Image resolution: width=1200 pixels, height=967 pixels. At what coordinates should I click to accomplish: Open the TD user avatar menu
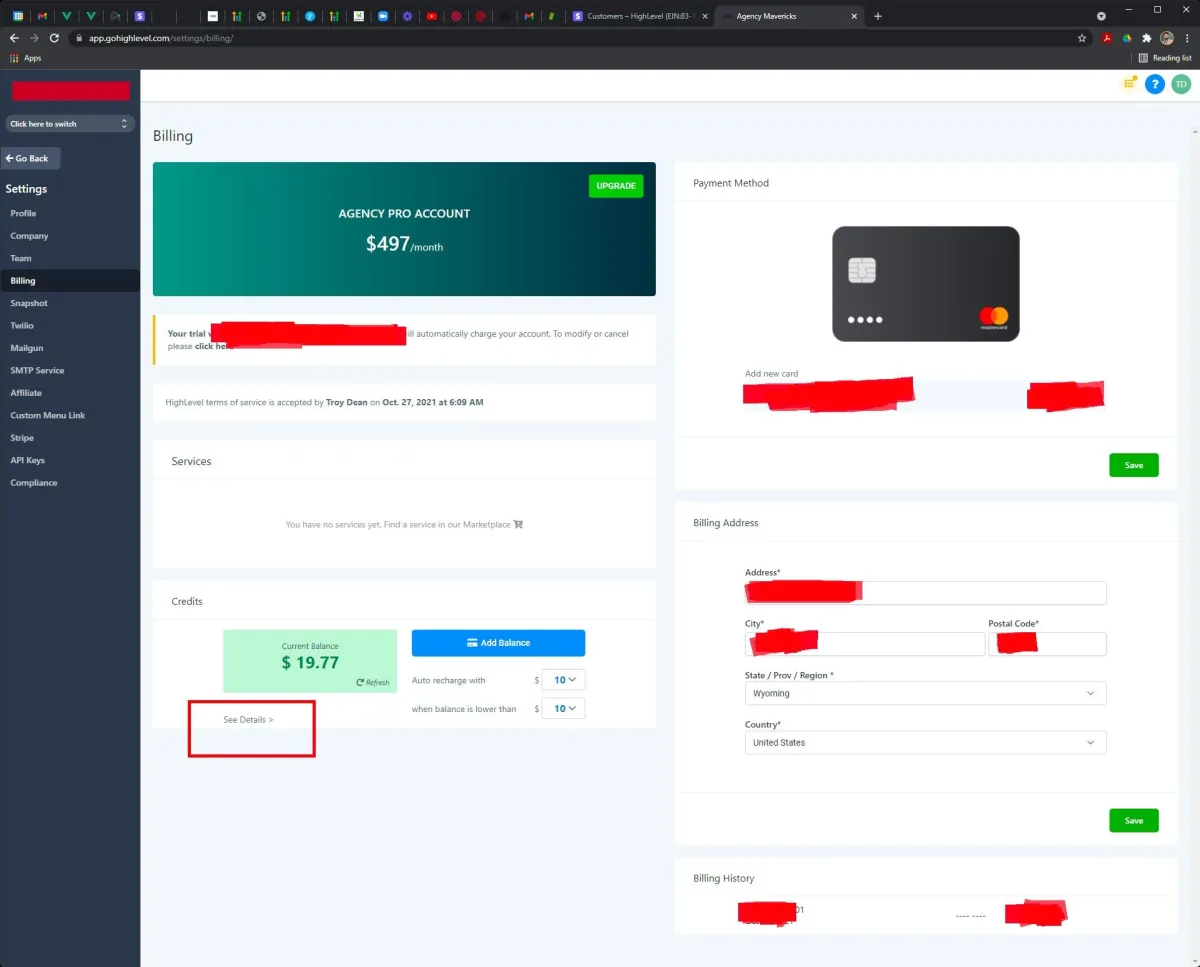tap(1181, 85)
